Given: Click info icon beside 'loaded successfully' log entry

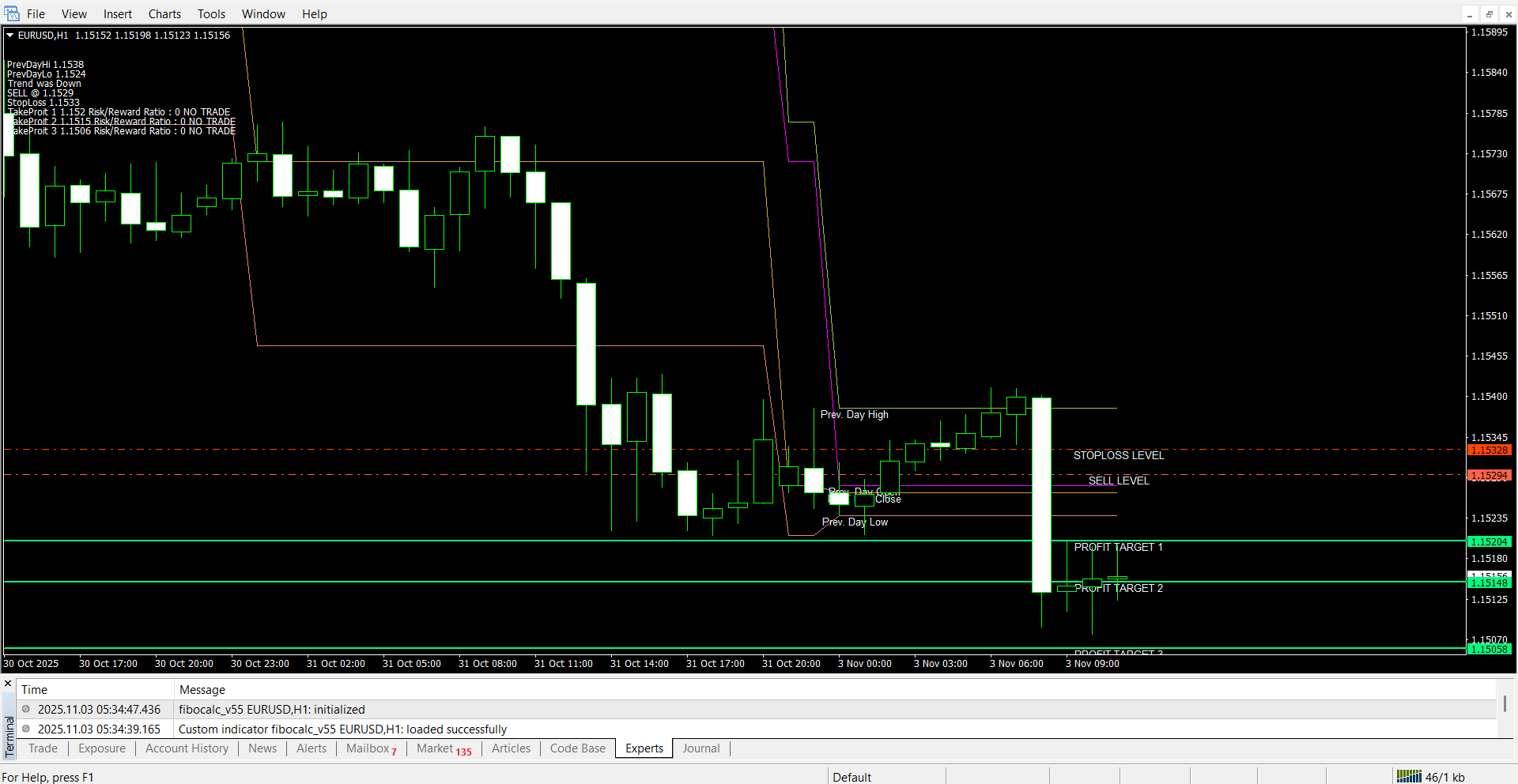Looking at the screenshot, I should [26, 729].
